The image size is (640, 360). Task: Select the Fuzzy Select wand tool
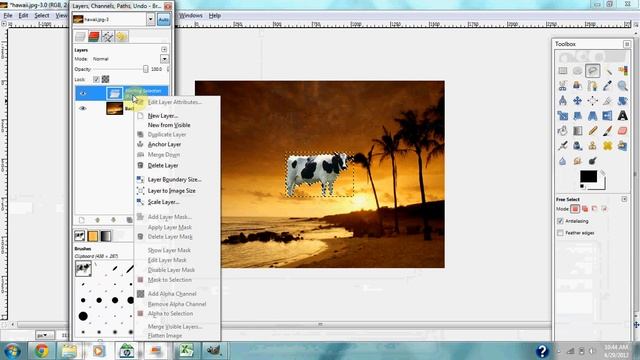[608, 71]
